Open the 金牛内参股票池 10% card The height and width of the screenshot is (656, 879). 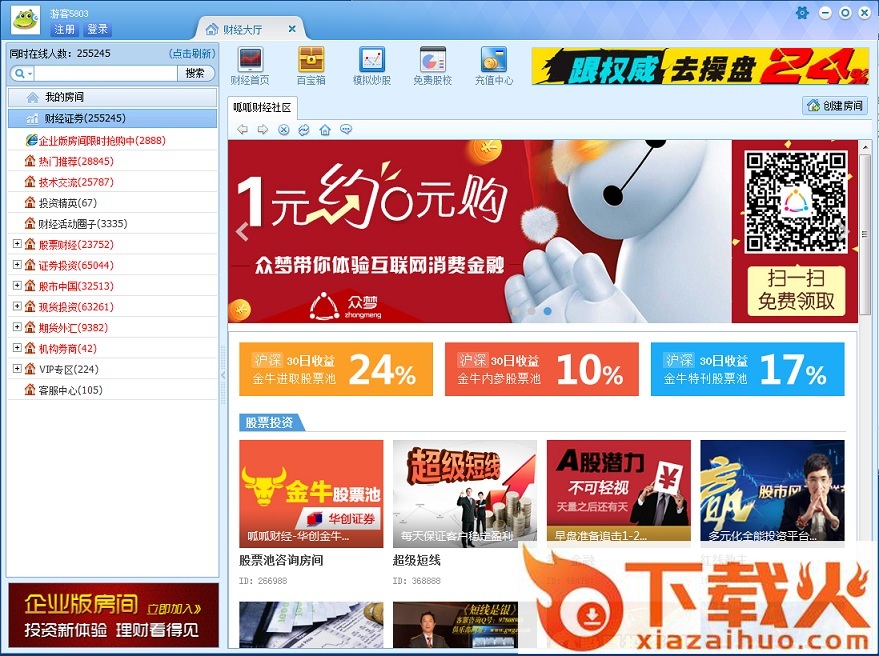click(x=542, y=369)
